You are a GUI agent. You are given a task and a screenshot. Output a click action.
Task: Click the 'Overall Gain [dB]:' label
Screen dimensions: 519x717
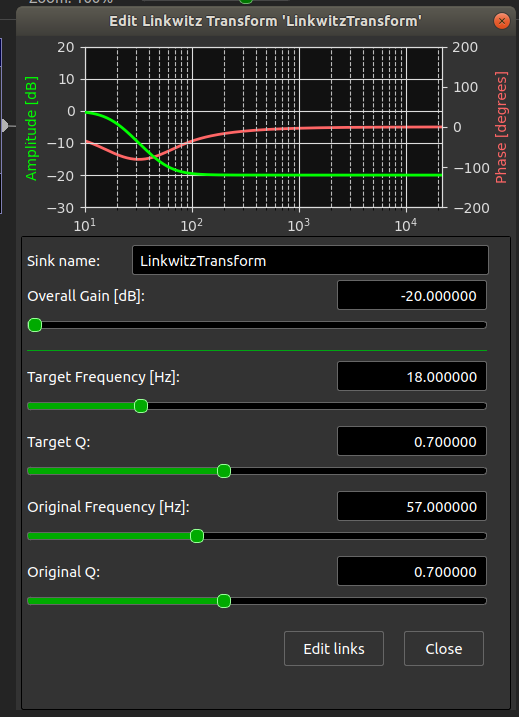(86, 296)
